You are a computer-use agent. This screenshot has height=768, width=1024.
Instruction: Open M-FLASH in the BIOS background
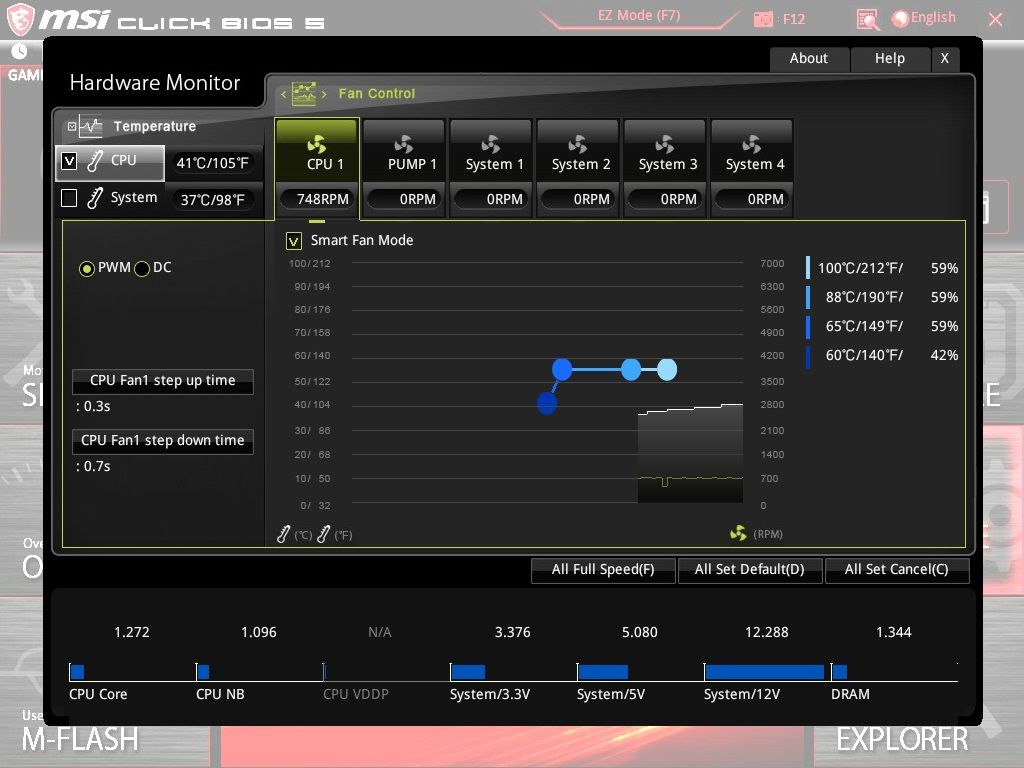pyautogui.click(x=80, y=740)
